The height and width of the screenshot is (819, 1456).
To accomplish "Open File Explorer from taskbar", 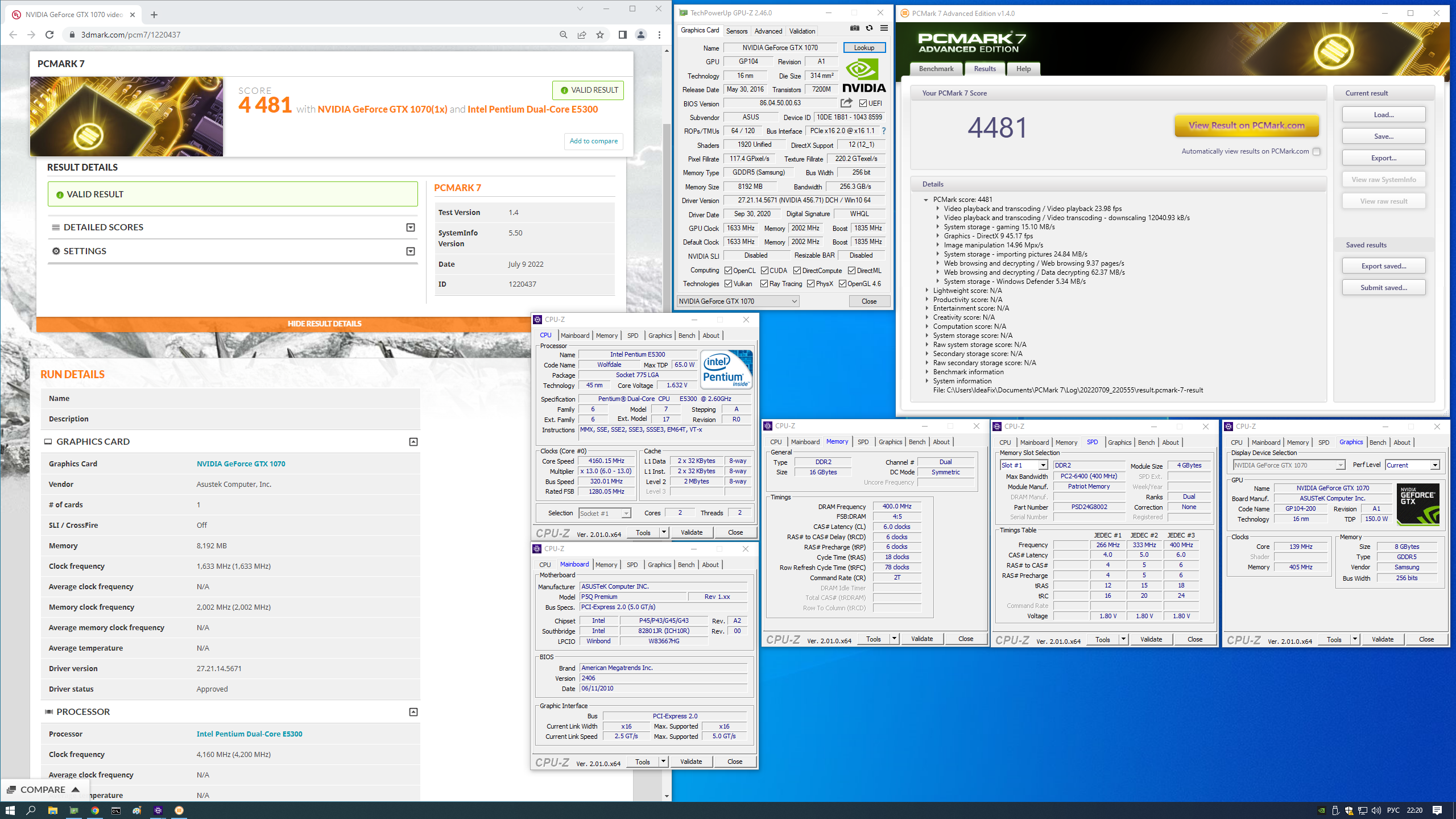I will tap(53, 810).
